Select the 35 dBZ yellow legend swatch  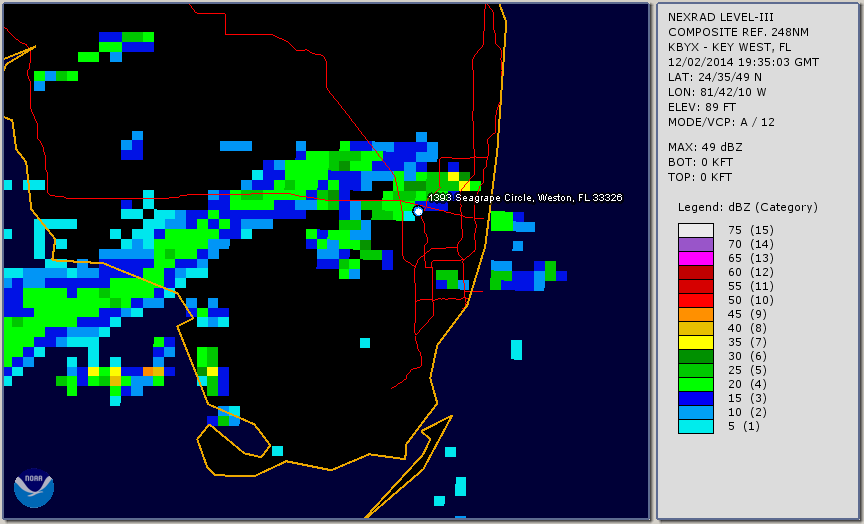(695, 342)
